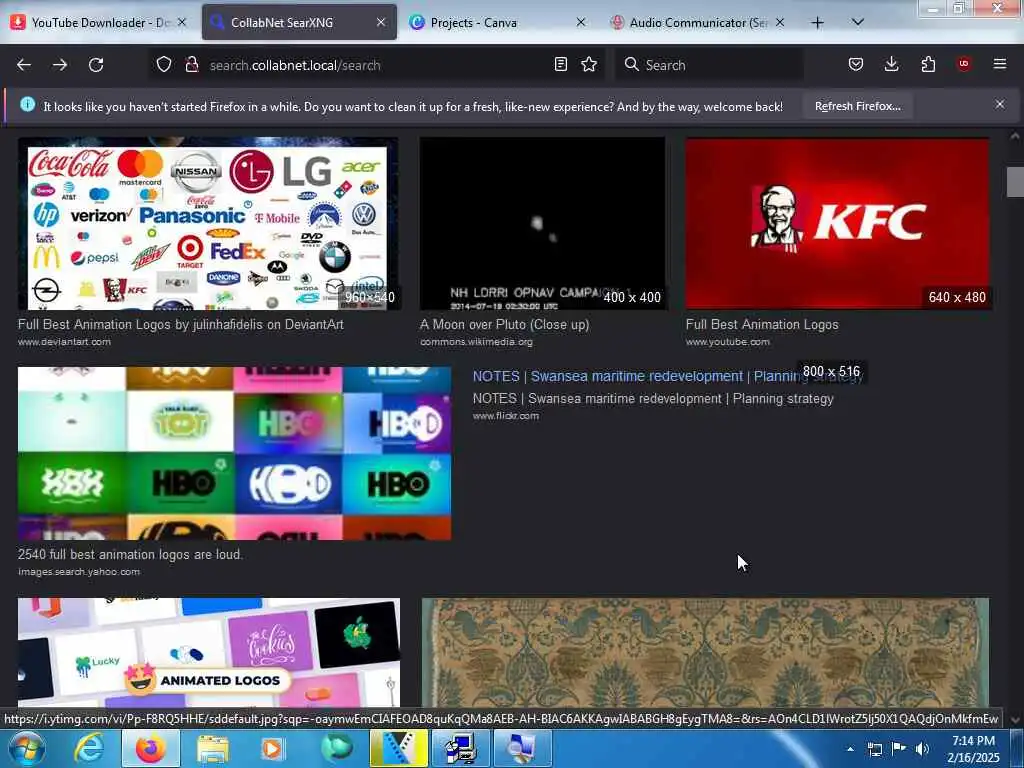Open the ornamental pattern textile thumbnail
The image size is (1024, 768).
click(705, 652)
